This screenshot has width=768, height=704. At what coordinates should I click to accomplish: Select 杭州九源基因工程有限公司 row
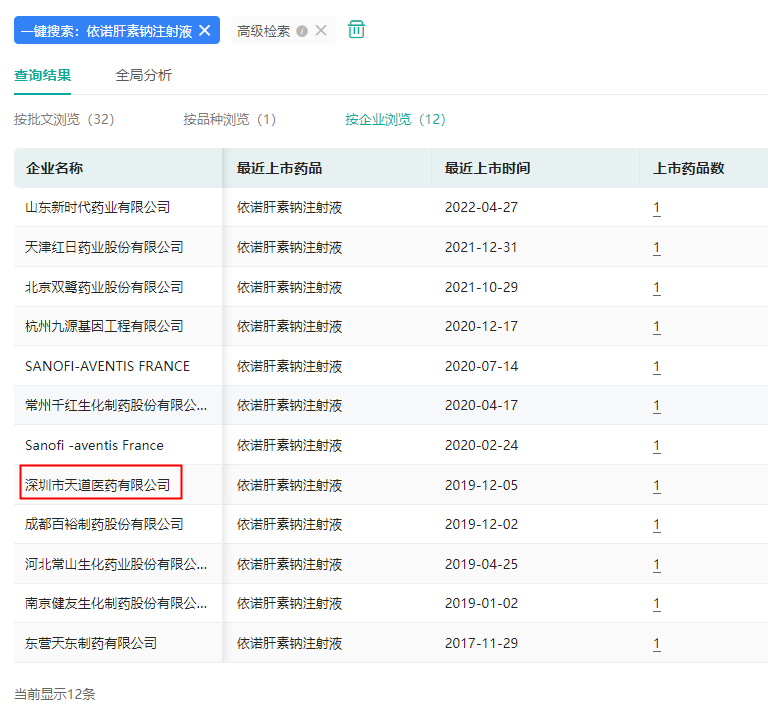(104, 326)
